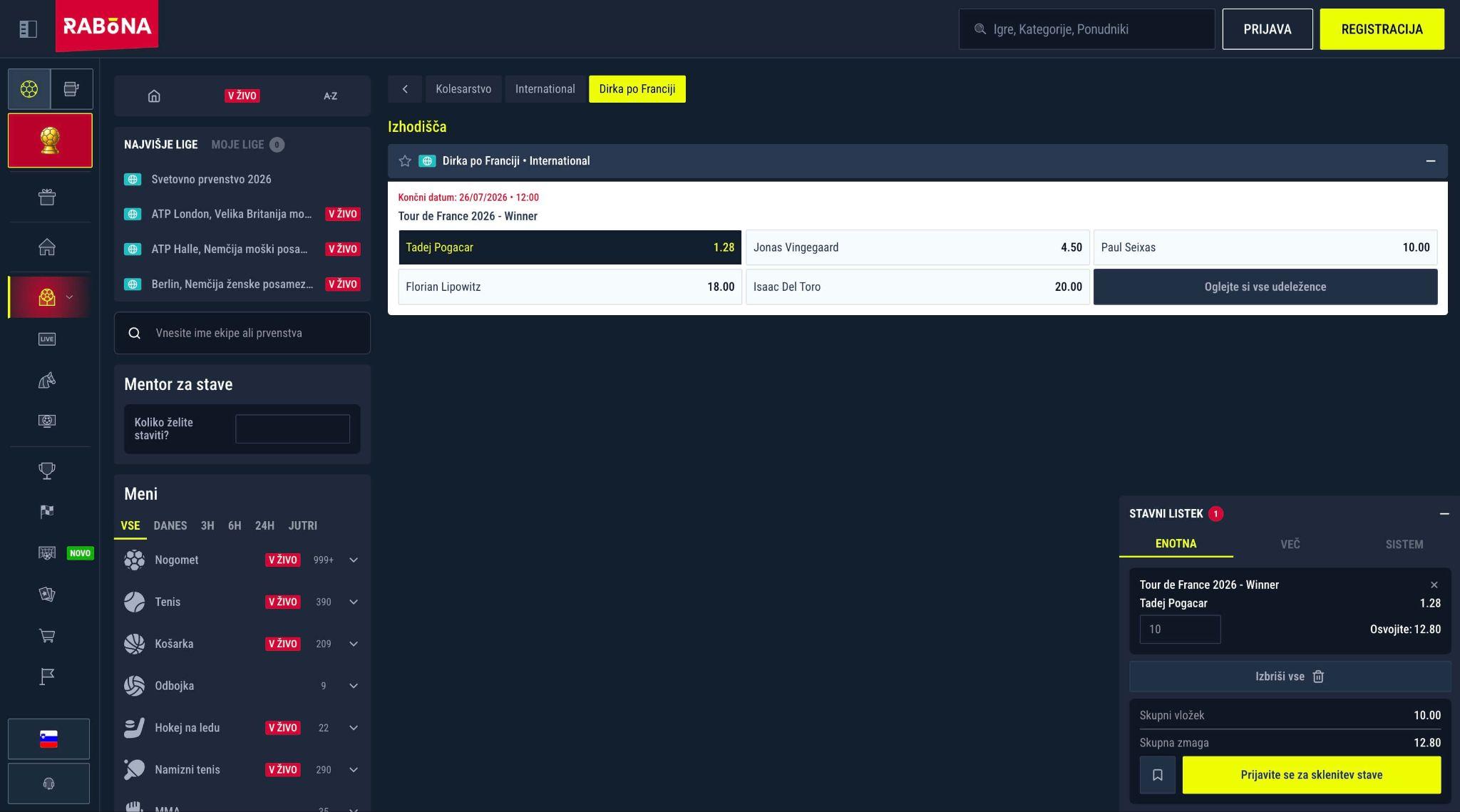Open the shopping cart shop icon
Image resolution: width=1460 pixels, height=812 pixels.
(x=47, y=635)
